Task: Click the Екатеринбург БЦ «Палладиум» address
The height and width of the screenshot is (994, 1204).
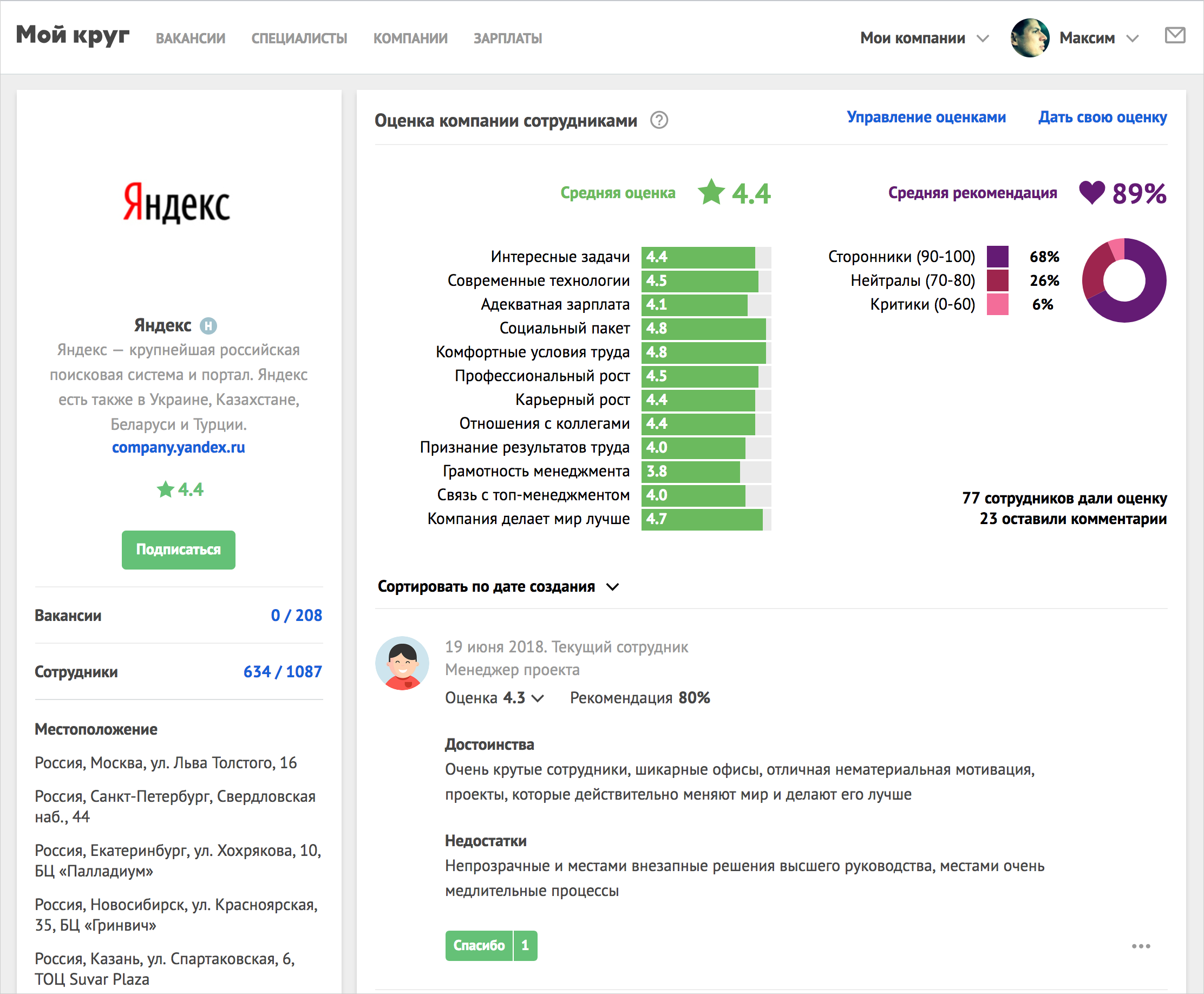Action: click(178, 861)
